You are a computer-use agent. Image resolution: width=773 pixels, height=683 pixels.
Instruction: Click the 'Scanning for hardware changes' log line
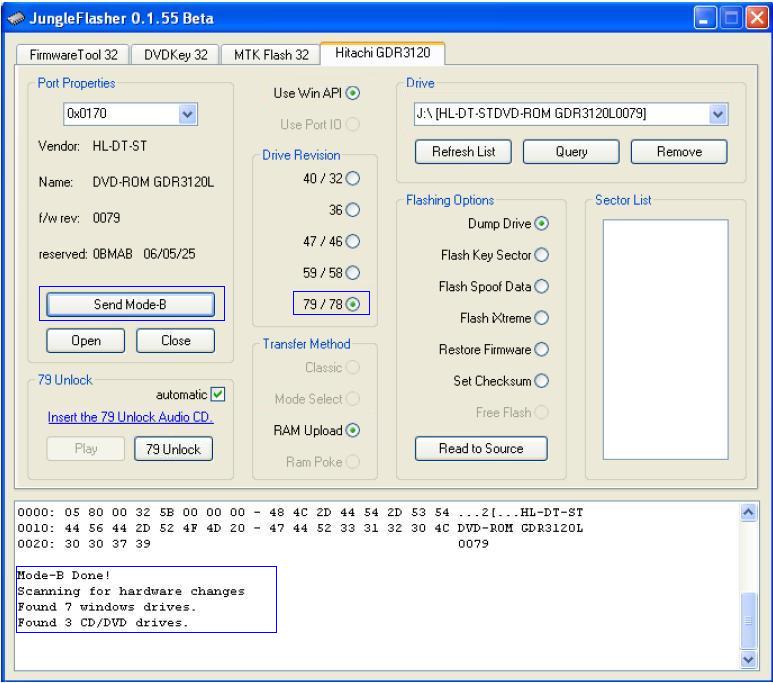click(x=131, y=591)
